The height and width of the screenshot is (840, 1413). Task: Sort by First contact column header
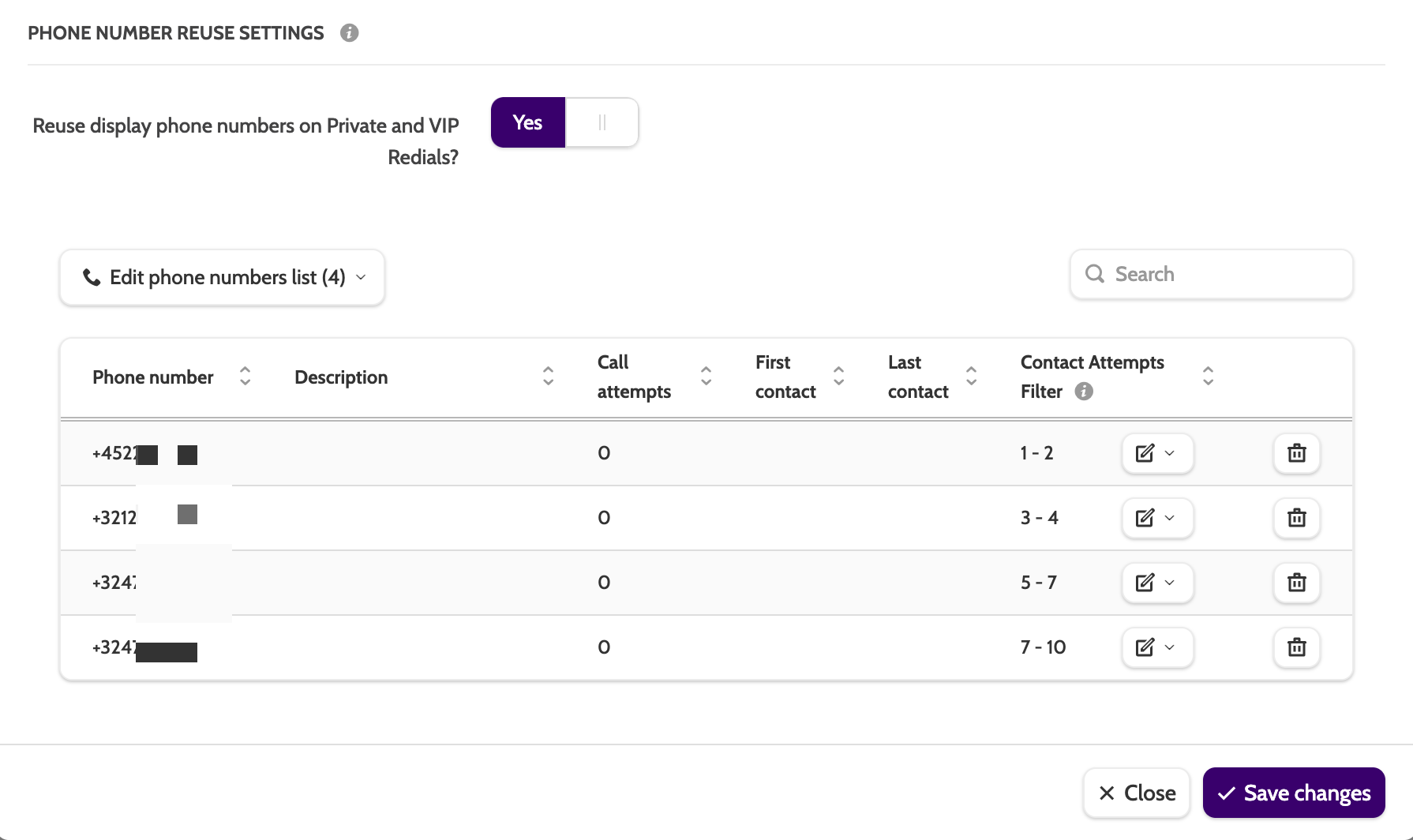tap(838, 377)
